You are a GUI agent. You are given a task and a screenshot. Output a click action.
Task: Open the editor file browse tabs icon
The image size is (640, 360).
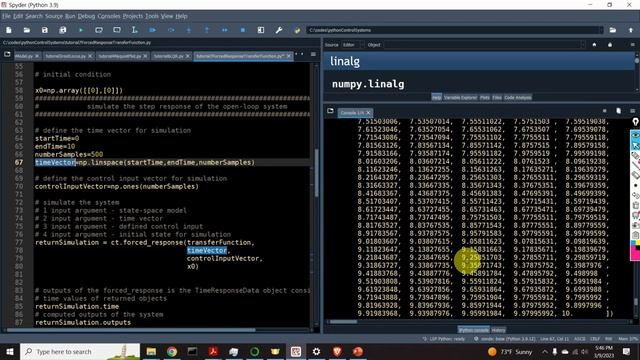7,54
